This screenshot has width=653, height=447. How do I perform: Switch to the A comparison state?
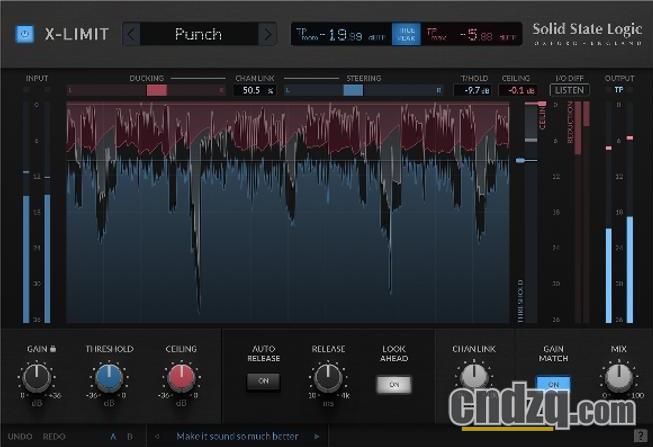[113, 436]
